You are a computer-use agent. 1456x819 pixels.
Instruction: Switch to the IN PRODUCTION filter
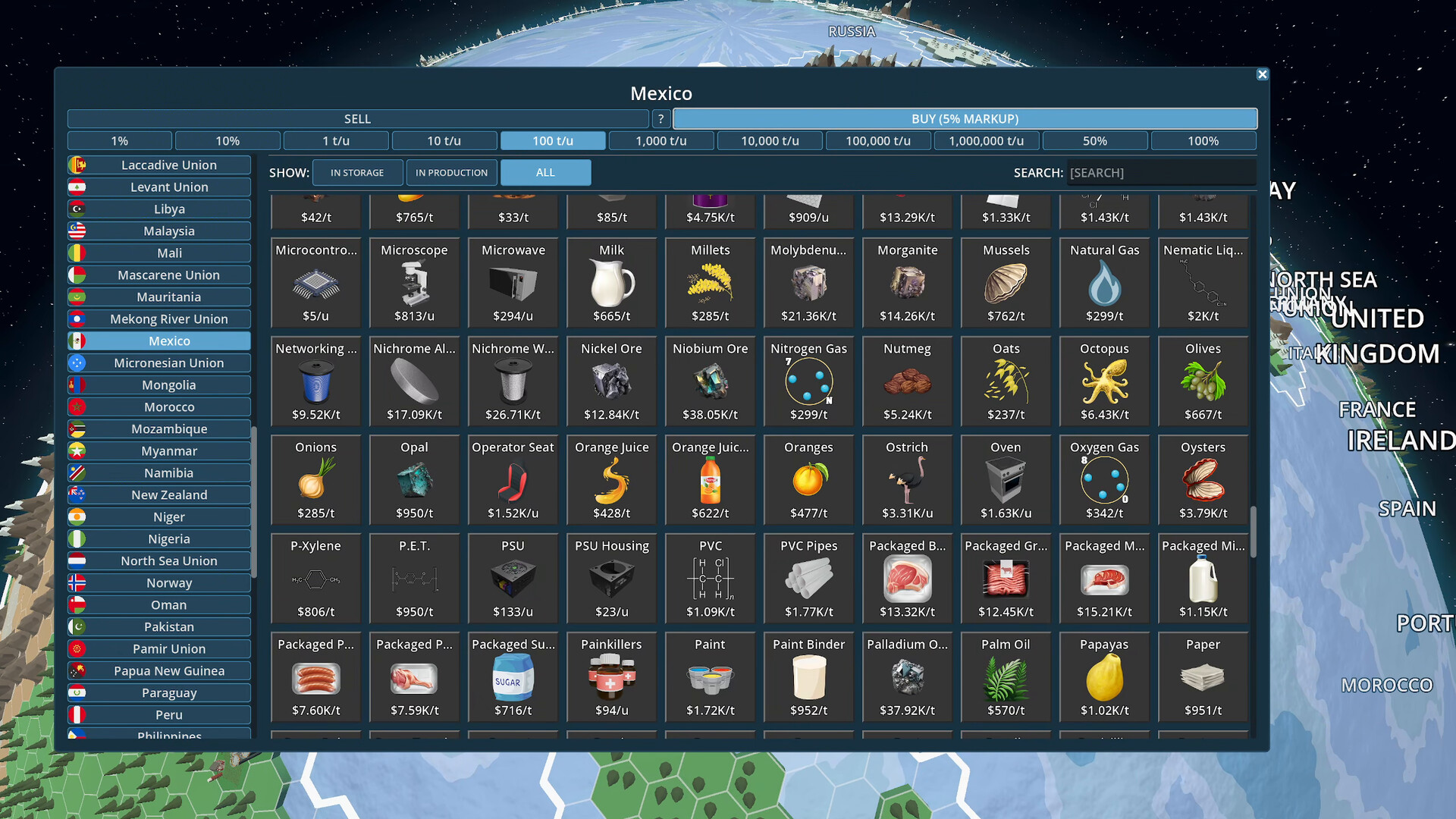click(451, 172)
